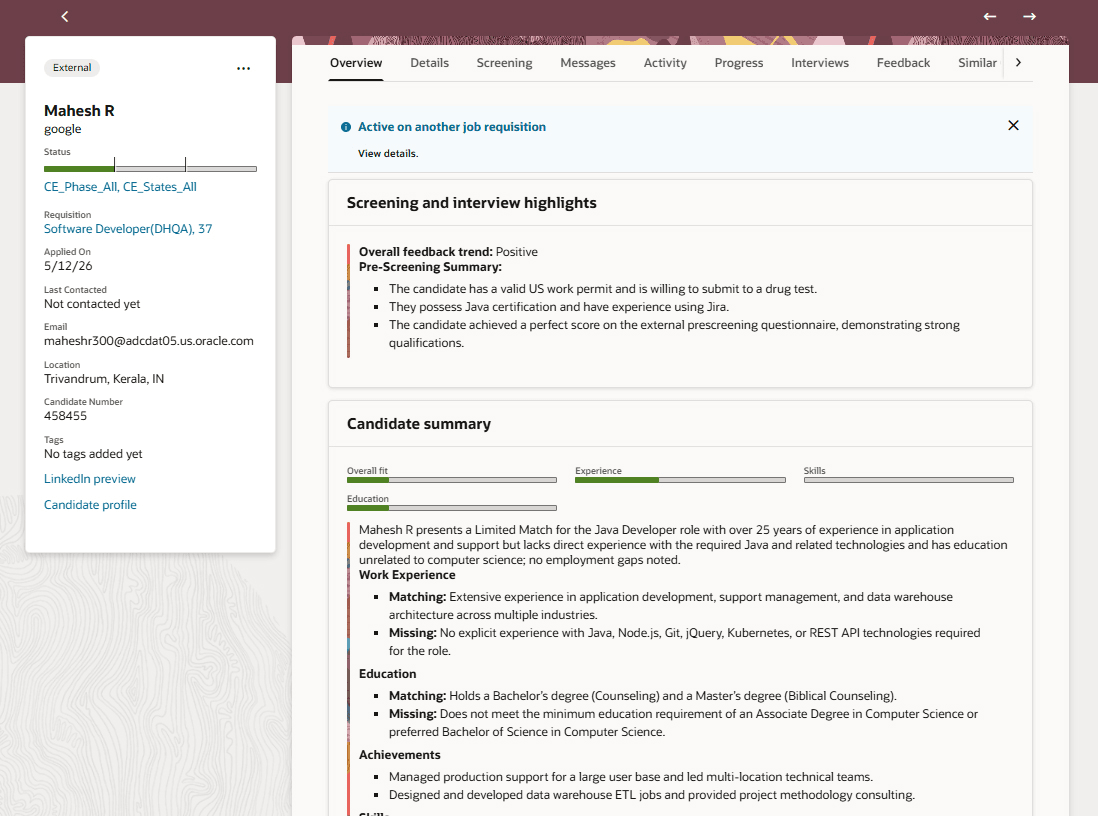The height and width of the screenshot is (816, 1098).
Task: Click the Candidate summary heading
Action: coord(419,424)
